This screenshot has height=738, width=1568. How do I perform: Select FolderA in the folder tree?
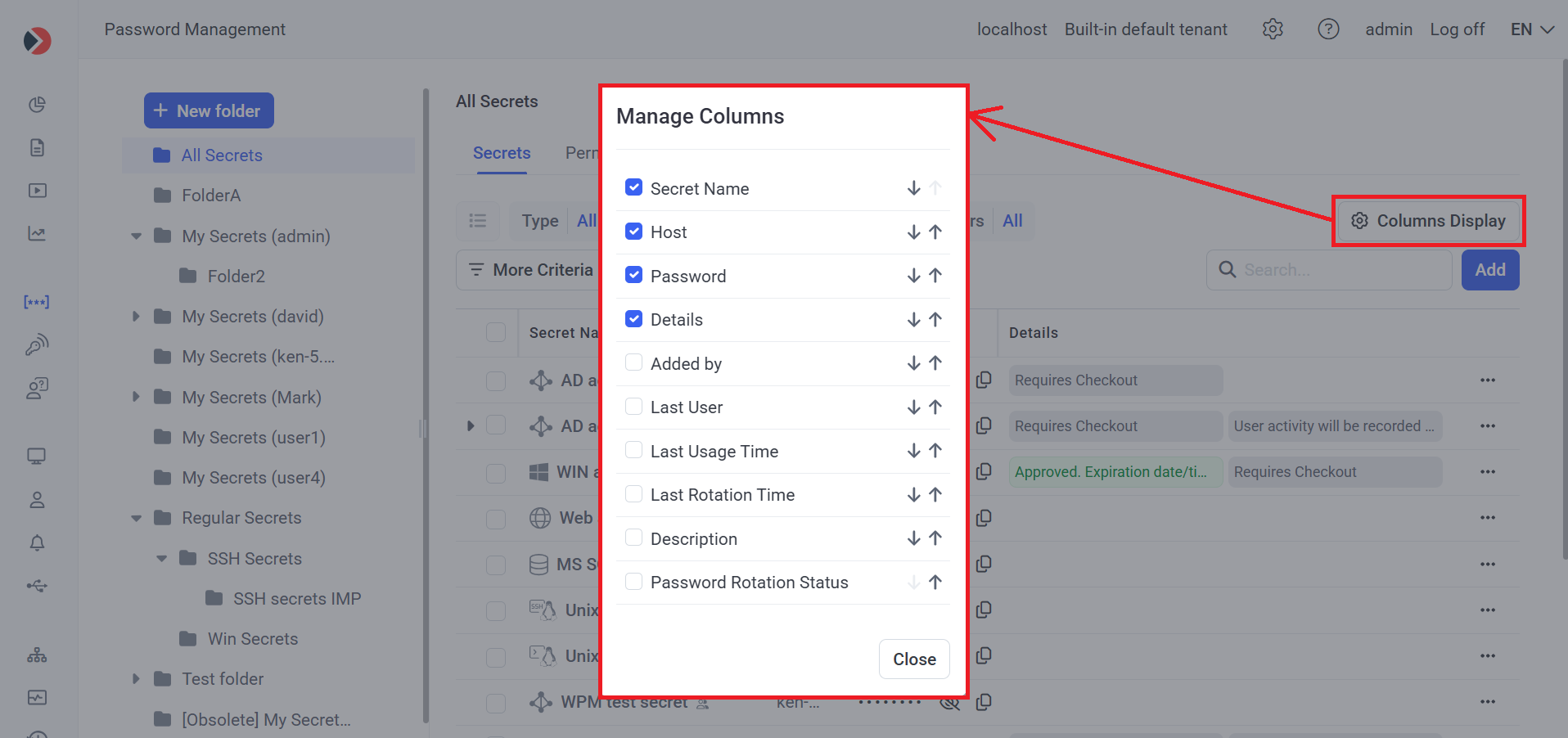(x=211, y=196)
